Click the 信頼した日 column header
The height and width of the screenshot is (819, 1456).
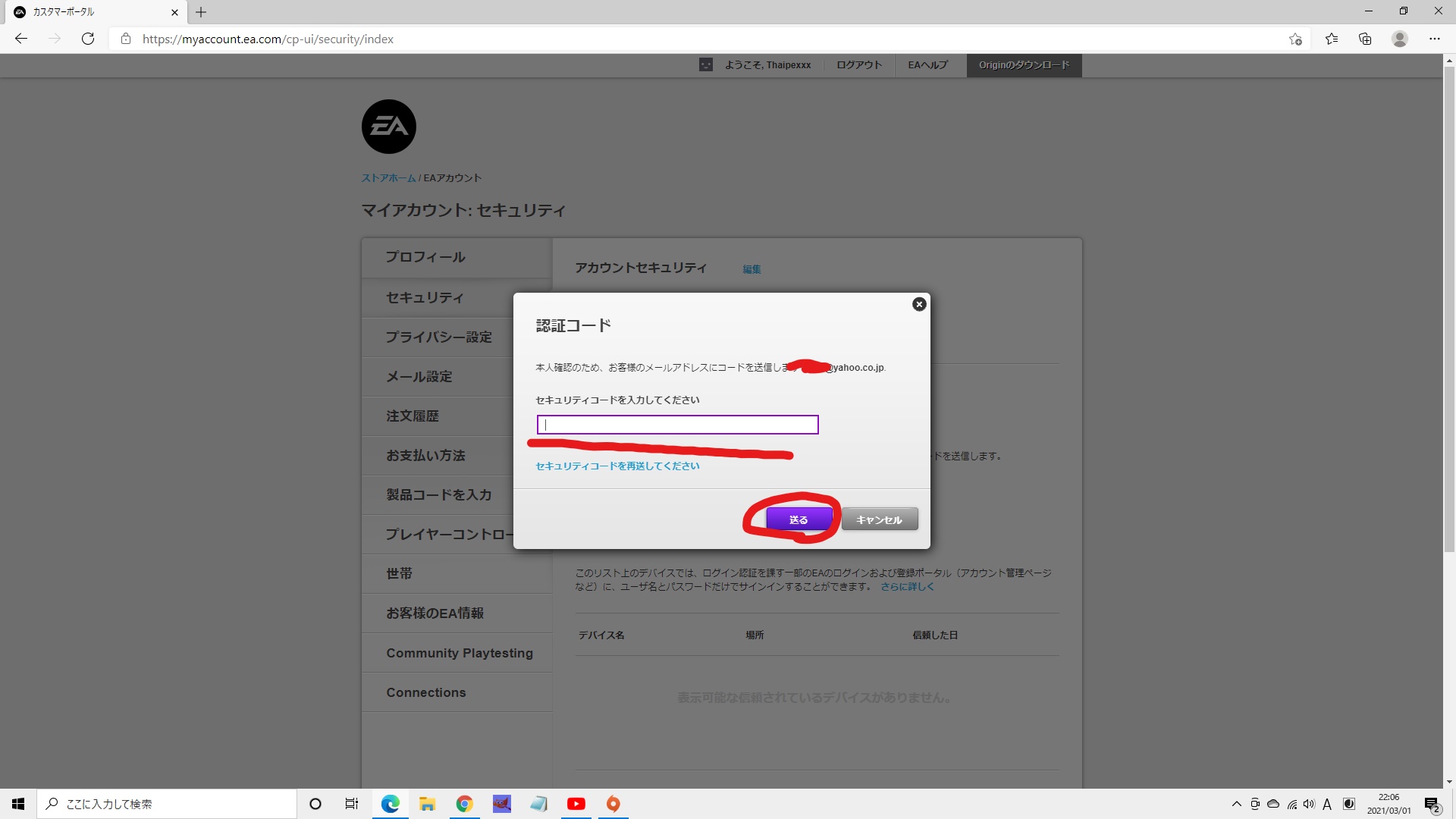coord(935,635)
